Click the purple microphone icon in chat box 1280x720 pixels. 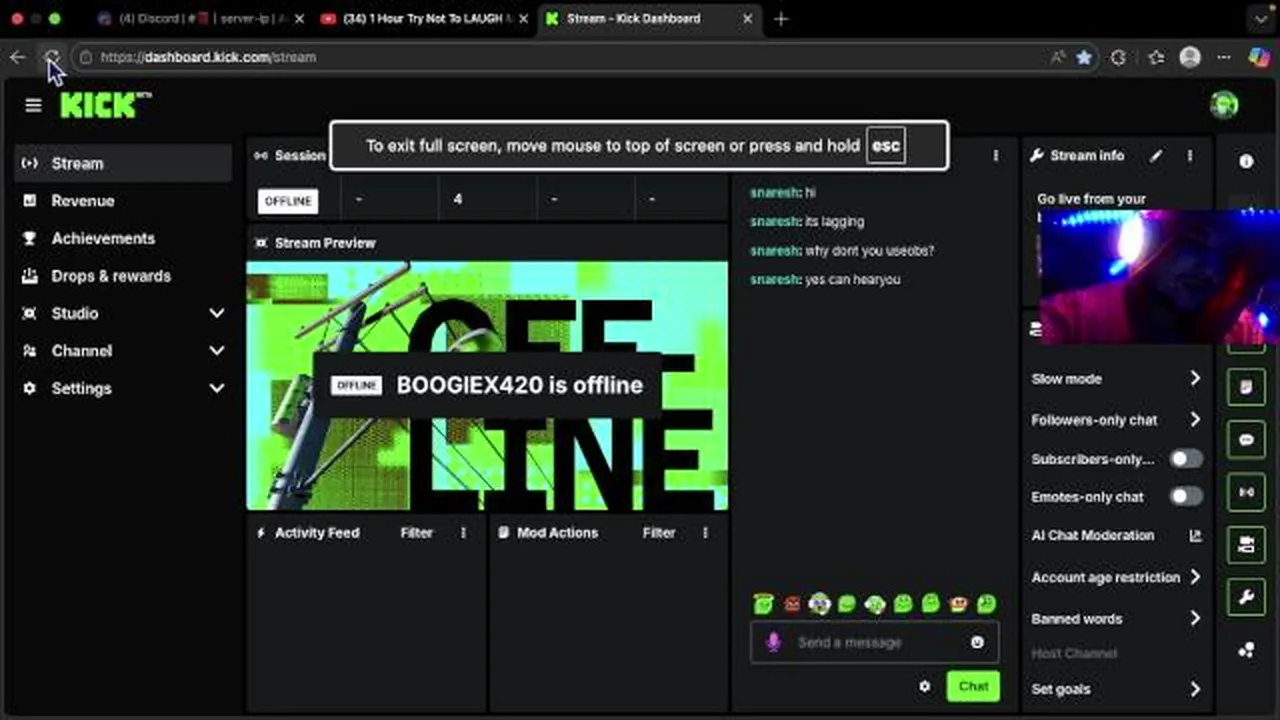pos(773,642)
